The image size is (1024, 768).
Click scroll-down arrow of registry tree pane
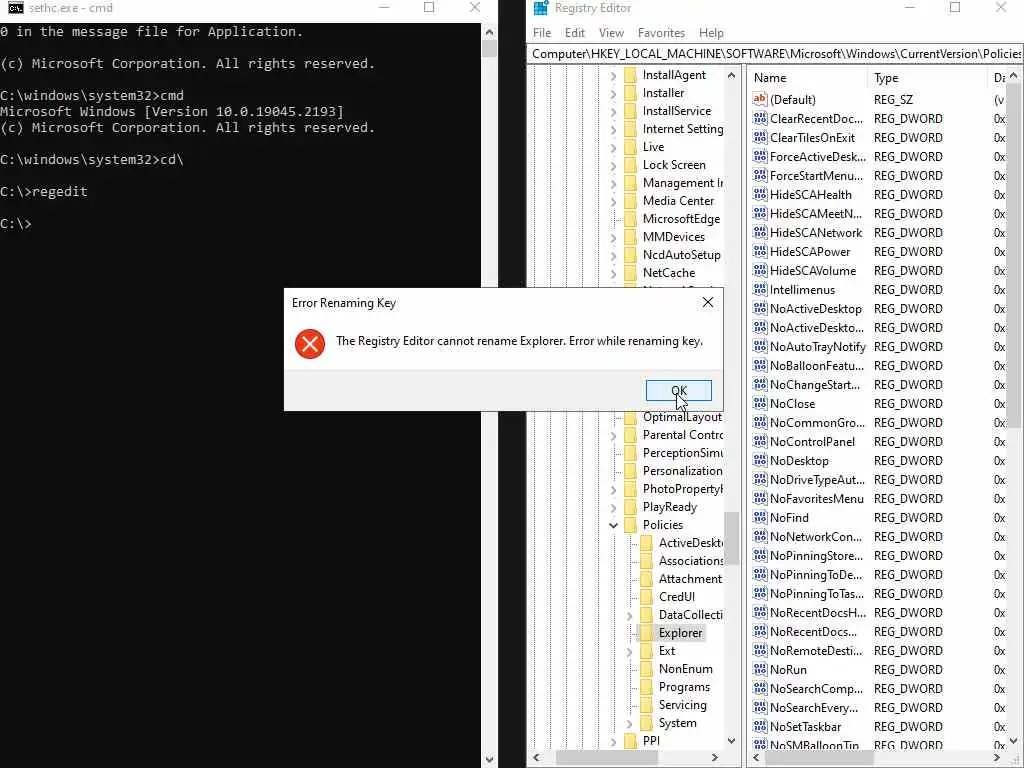[731, 741]
